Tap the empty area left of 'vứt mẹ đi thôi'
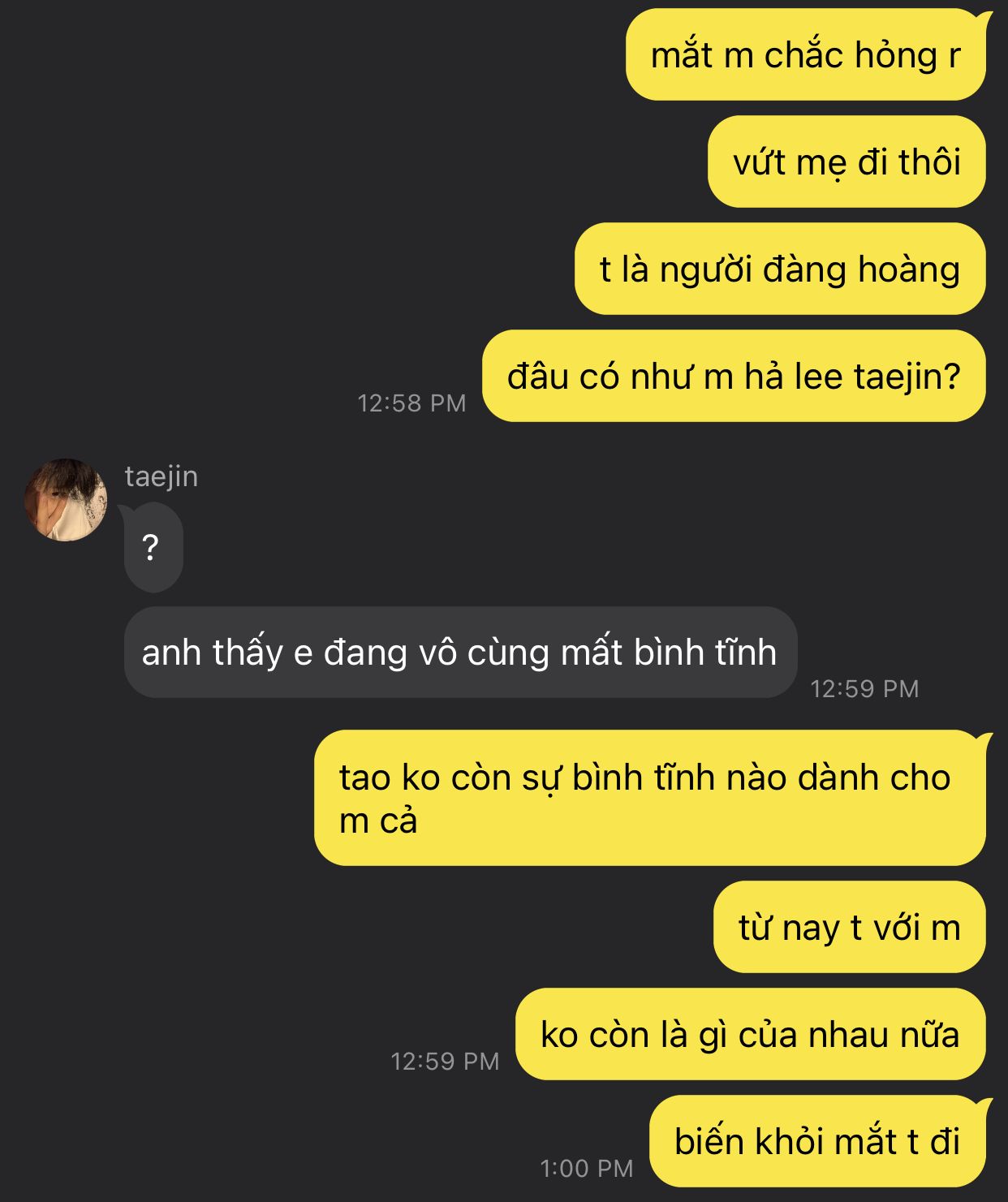The width and height of the screenshot is (1008, 1202). 349,162
